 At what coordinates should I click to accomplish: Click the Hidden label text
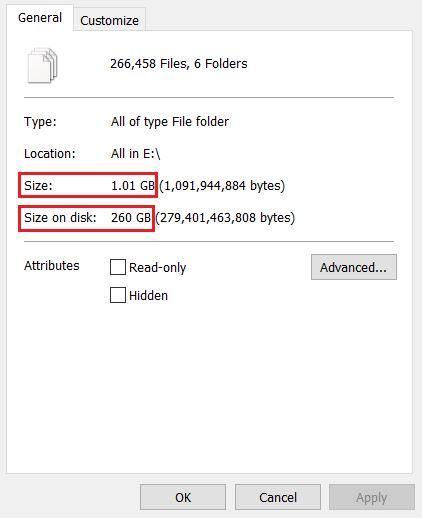coord(148,296)
